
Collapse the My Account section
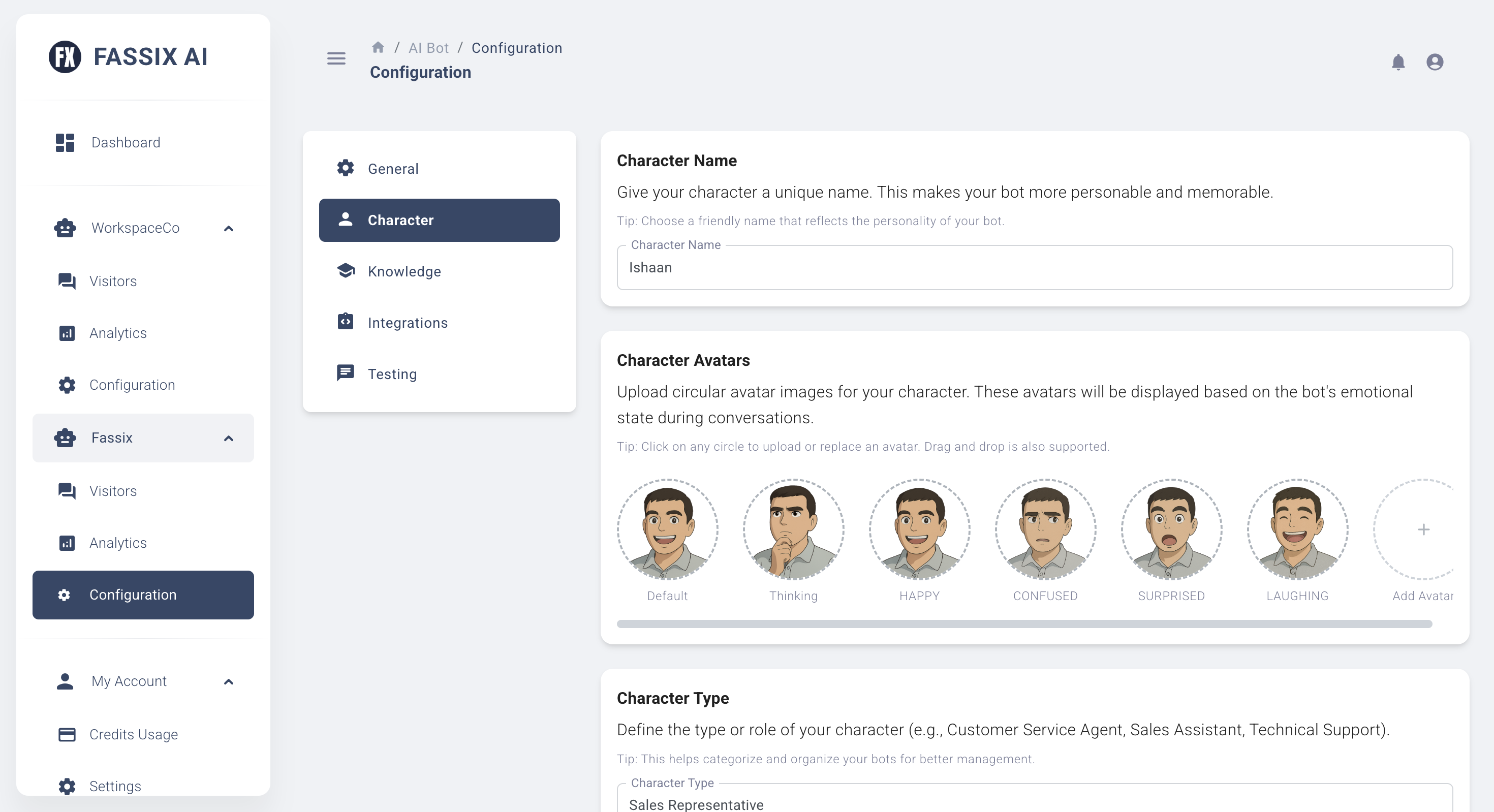pyautogui.click(x=229, y=682)
